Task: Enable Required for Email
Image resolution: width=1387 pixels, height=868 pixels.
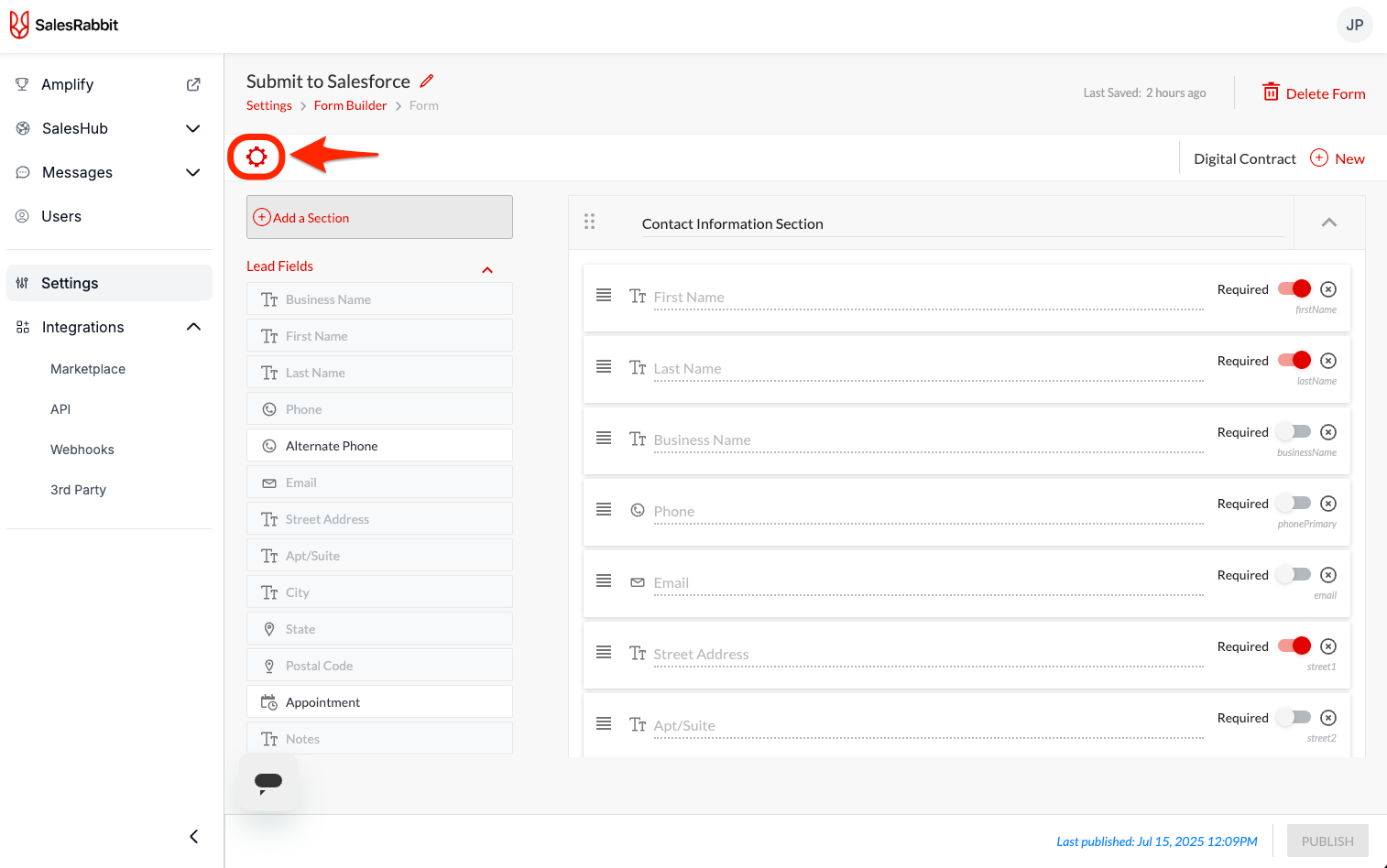Action: point(1294,574)
